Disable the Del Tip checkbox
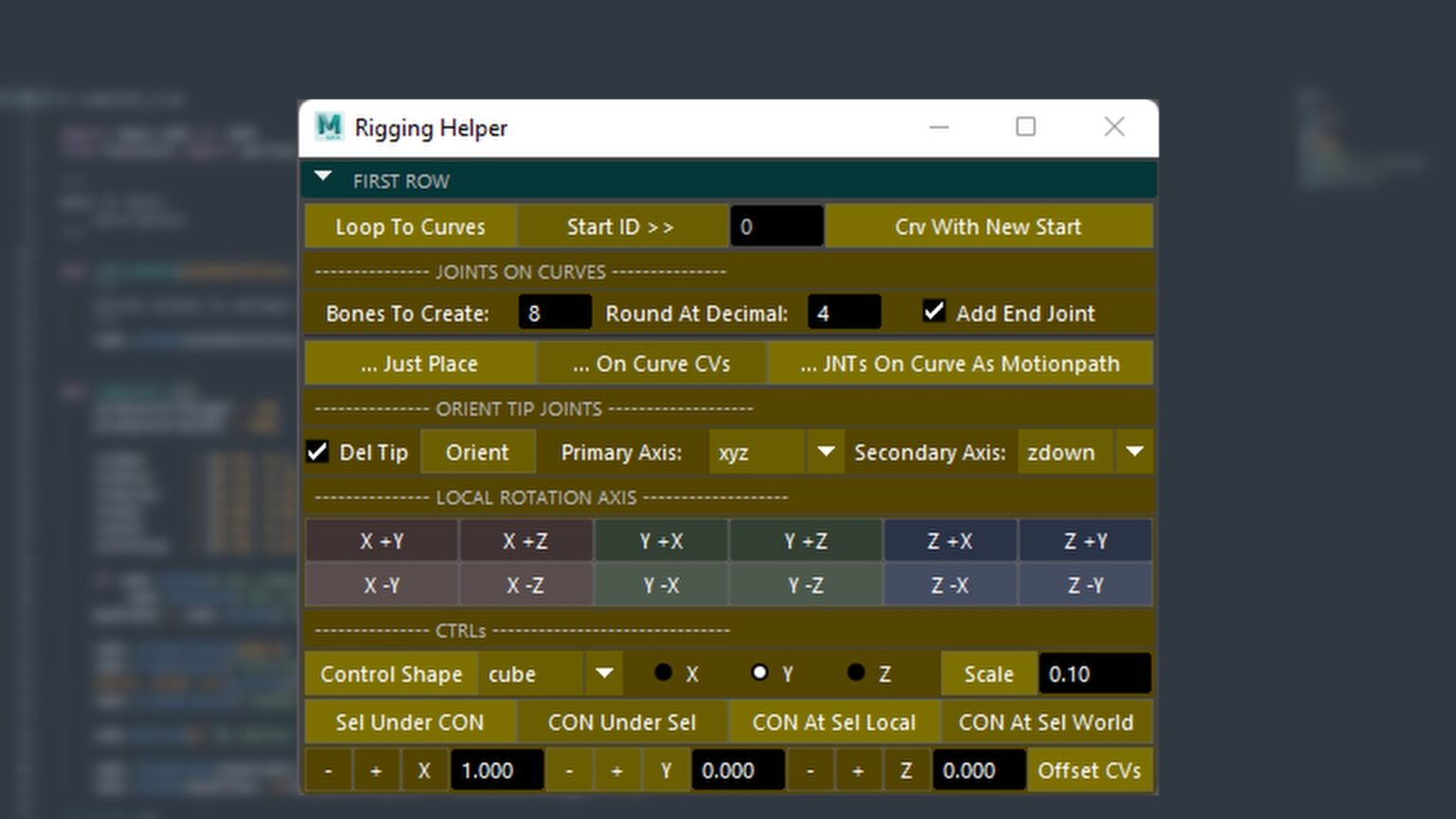1456x819 pixels. (x=318, y=452)
